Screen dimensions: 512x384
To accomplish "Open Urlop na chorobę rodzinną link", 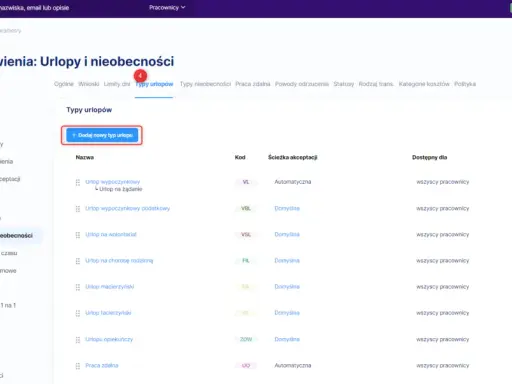I will [x=119, y=260].
